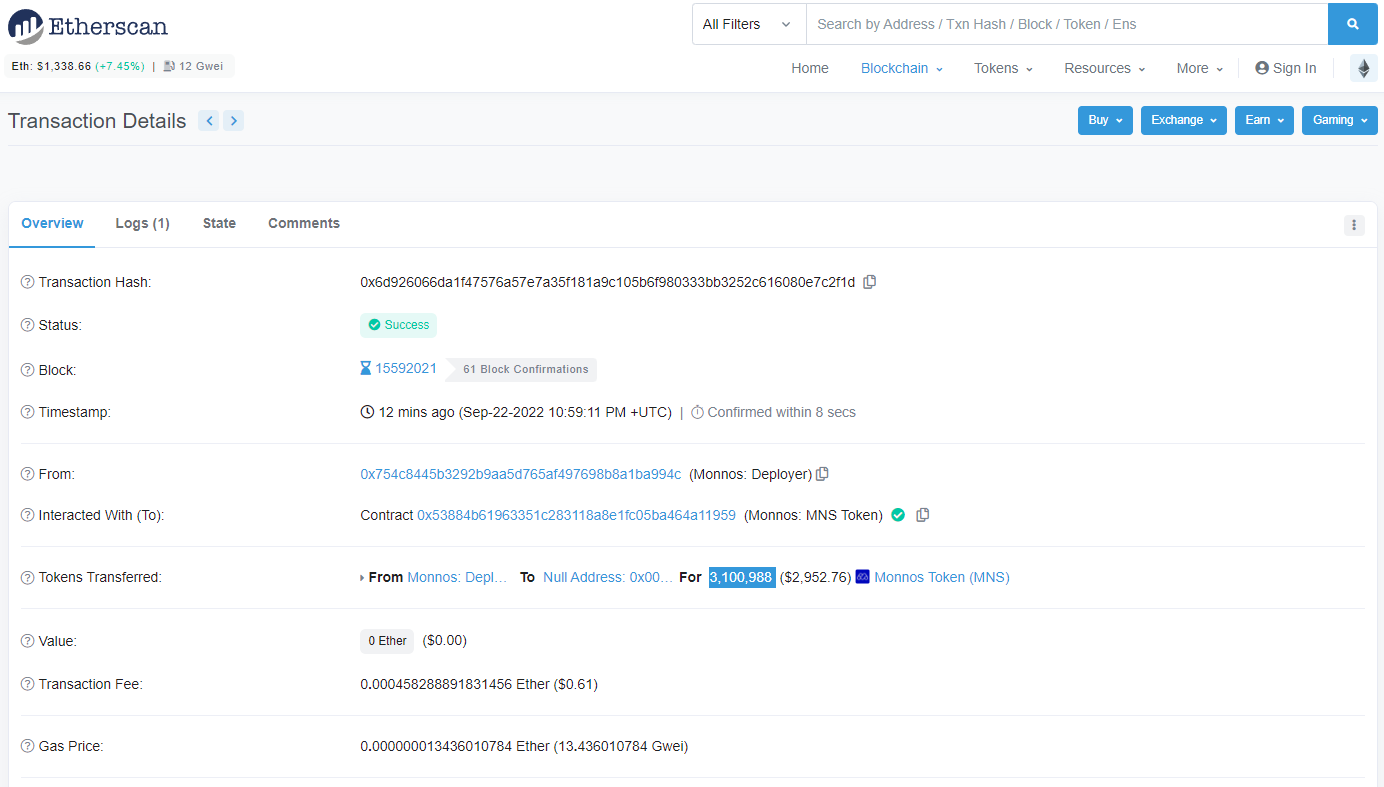Click the gas pump icon
Screen dimensions: 1384x787
click(x=170, y=66)
